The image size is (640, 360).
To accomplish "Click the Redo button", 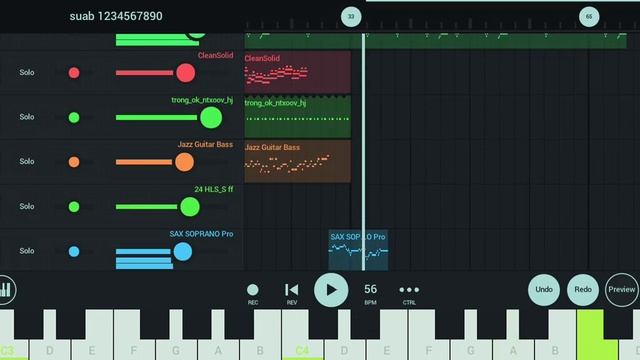I will pyautogui.click(x=583, y=289).
